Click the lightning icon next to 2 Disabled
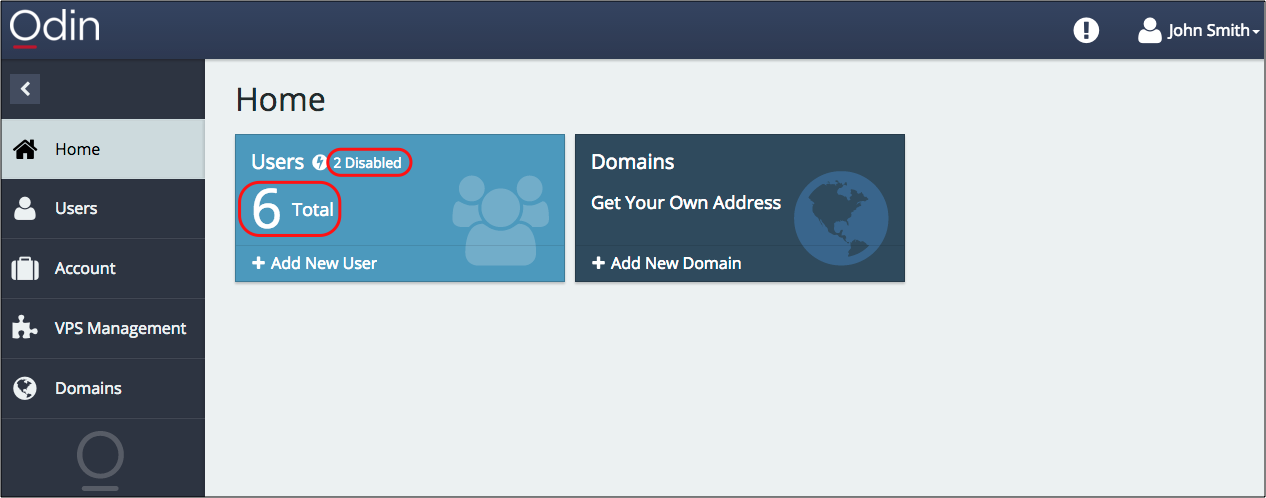This screenshot has height=498, width=1266. tap(320, 162)
